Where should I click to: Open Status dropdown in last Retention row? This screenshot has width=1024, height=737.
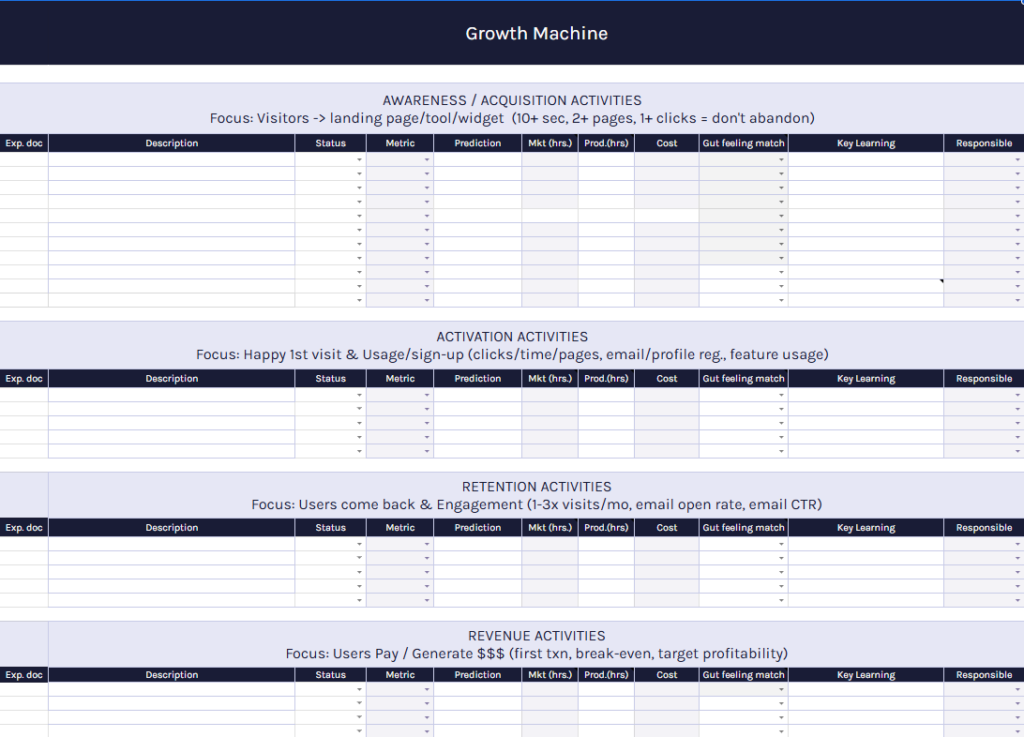[359, 600]
